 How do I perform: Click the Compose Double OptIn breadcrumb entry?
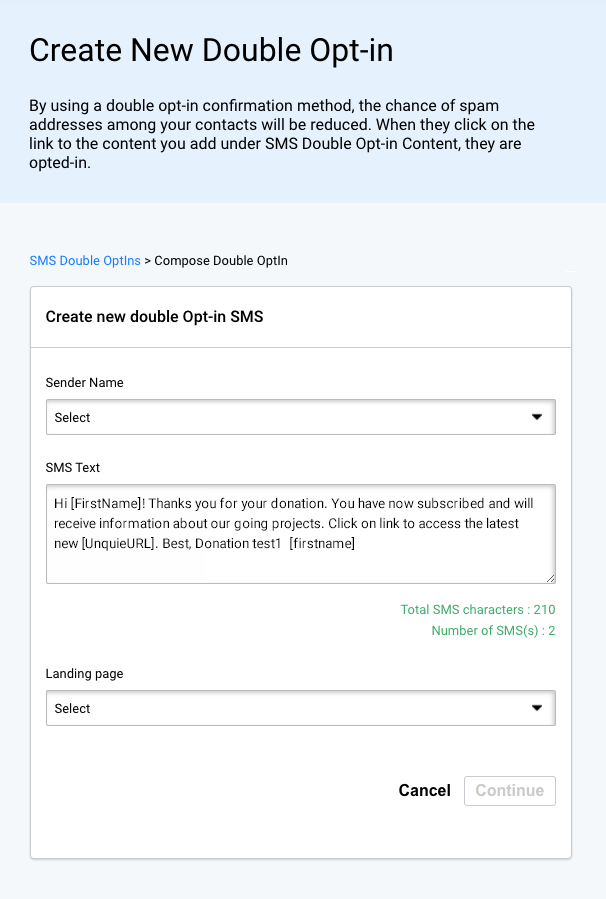tap(221, 260)
